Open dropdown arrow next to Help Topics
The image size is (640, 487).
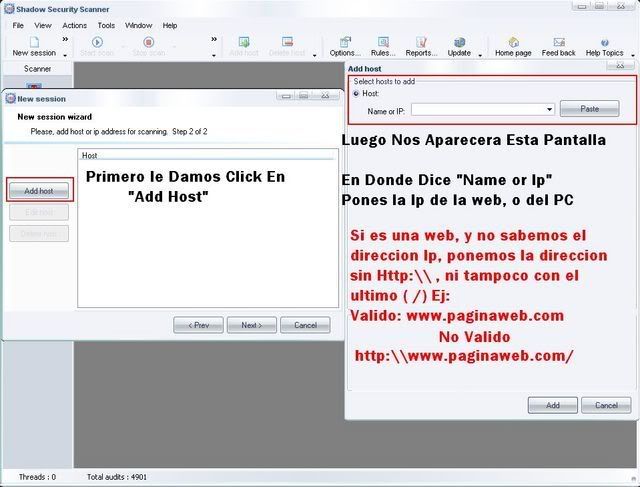633,55
